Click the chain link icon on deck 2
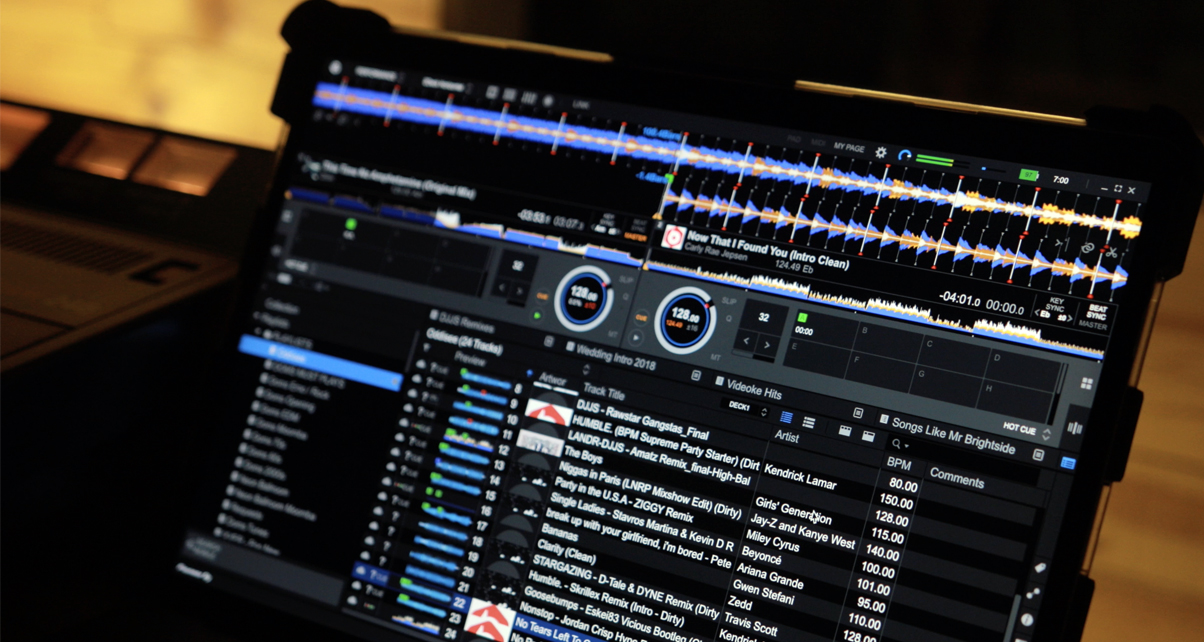1204x642 pixels. click(1088, 248)
